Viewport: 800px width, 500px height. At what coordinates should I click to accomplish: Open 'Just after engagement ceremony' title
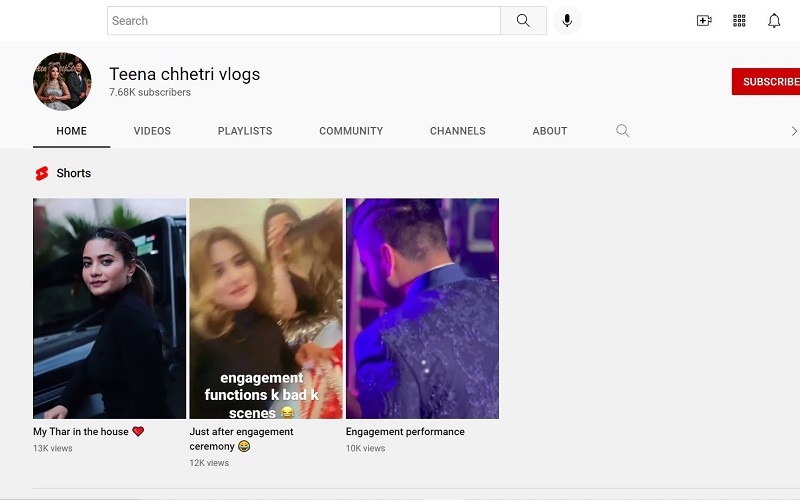pos(241,439)
